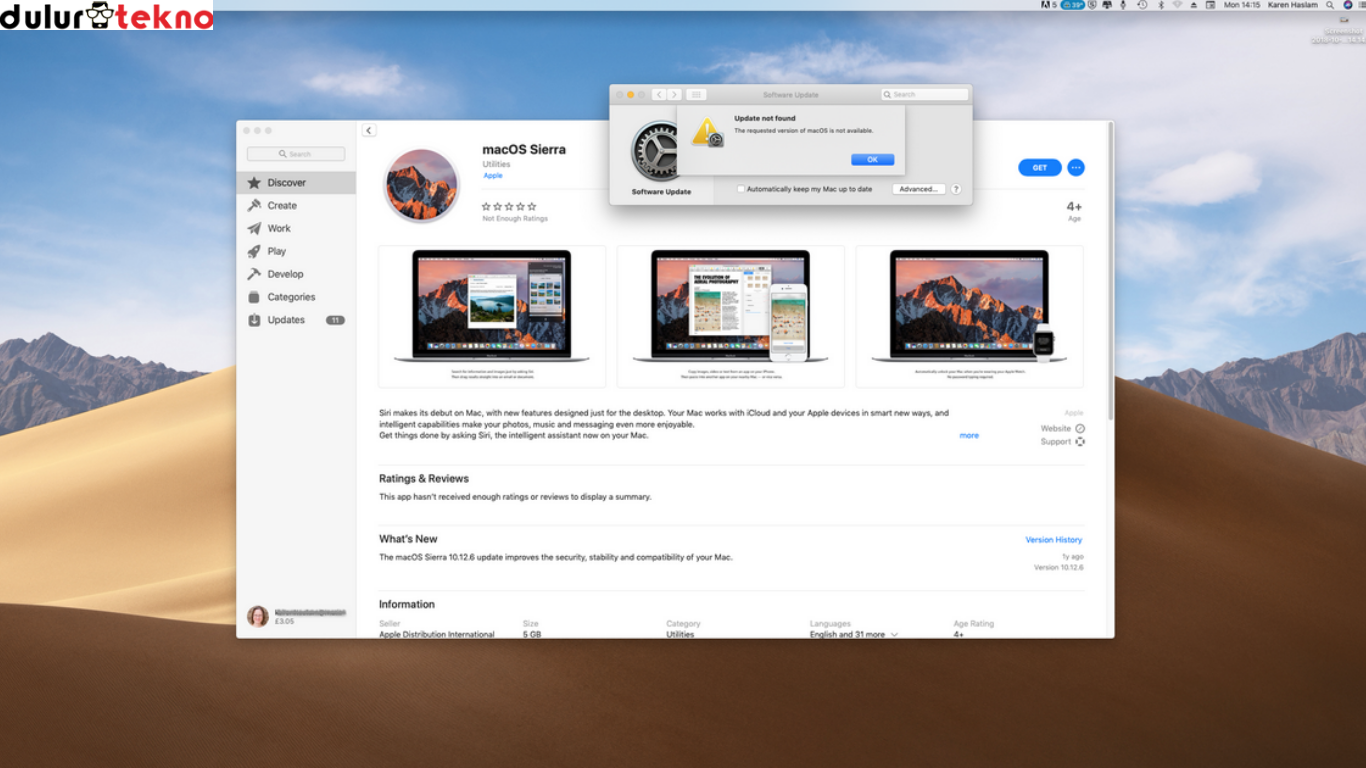Viewport: 1366px width, 768px height.
Task: Click the 'Version 10.12.6' text
Action: click(x=1059, y=568)
